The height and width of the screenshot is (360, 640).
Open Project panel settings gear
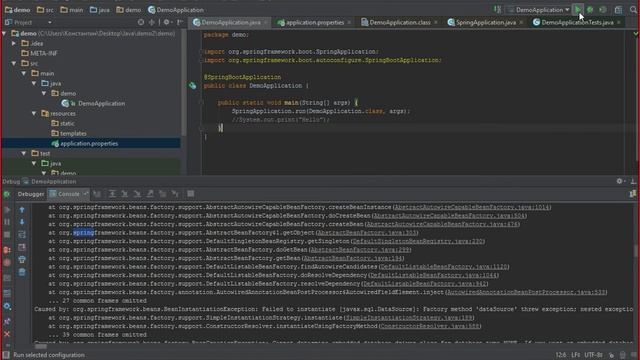(167, 22)
